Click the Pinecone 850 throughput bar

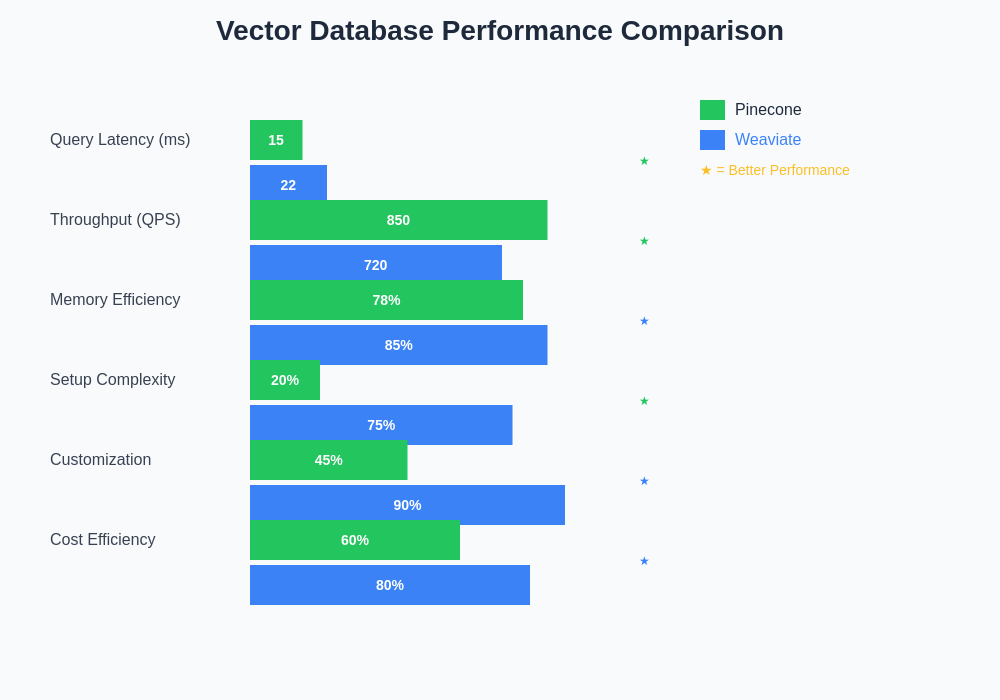tap(398, 220)
